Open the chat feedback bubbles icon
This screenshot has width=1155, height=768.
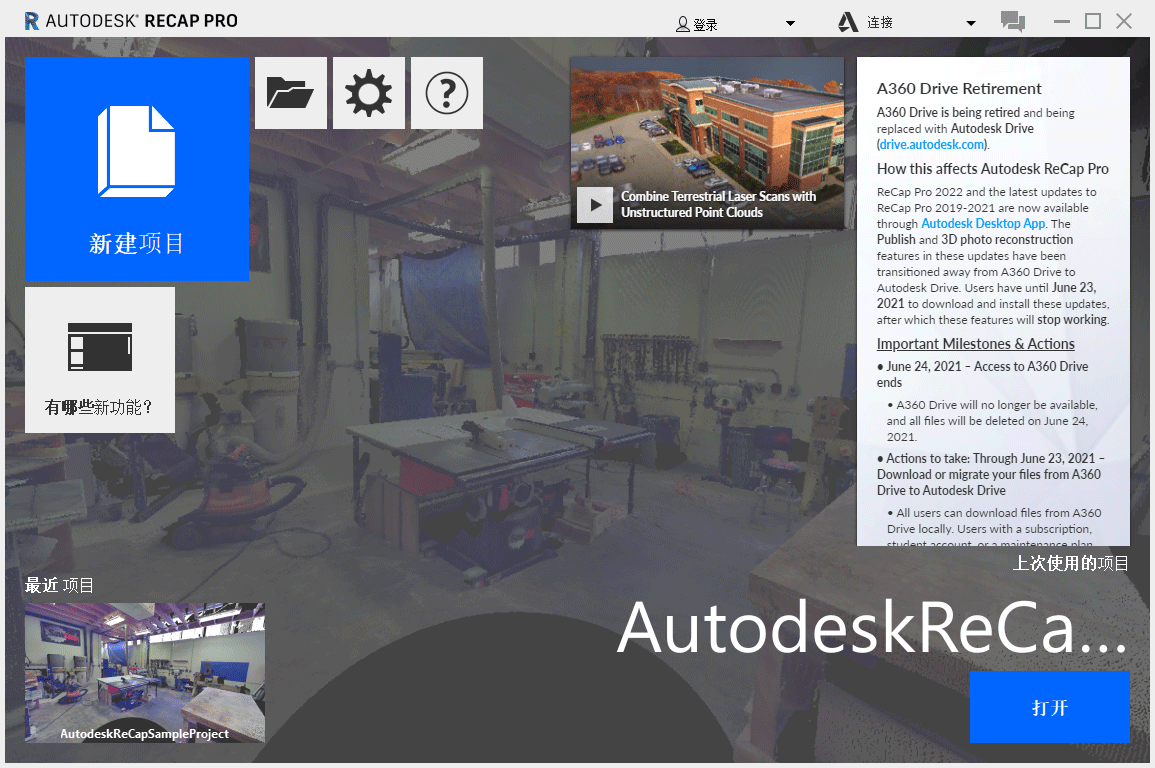(x=1013, y=21)
